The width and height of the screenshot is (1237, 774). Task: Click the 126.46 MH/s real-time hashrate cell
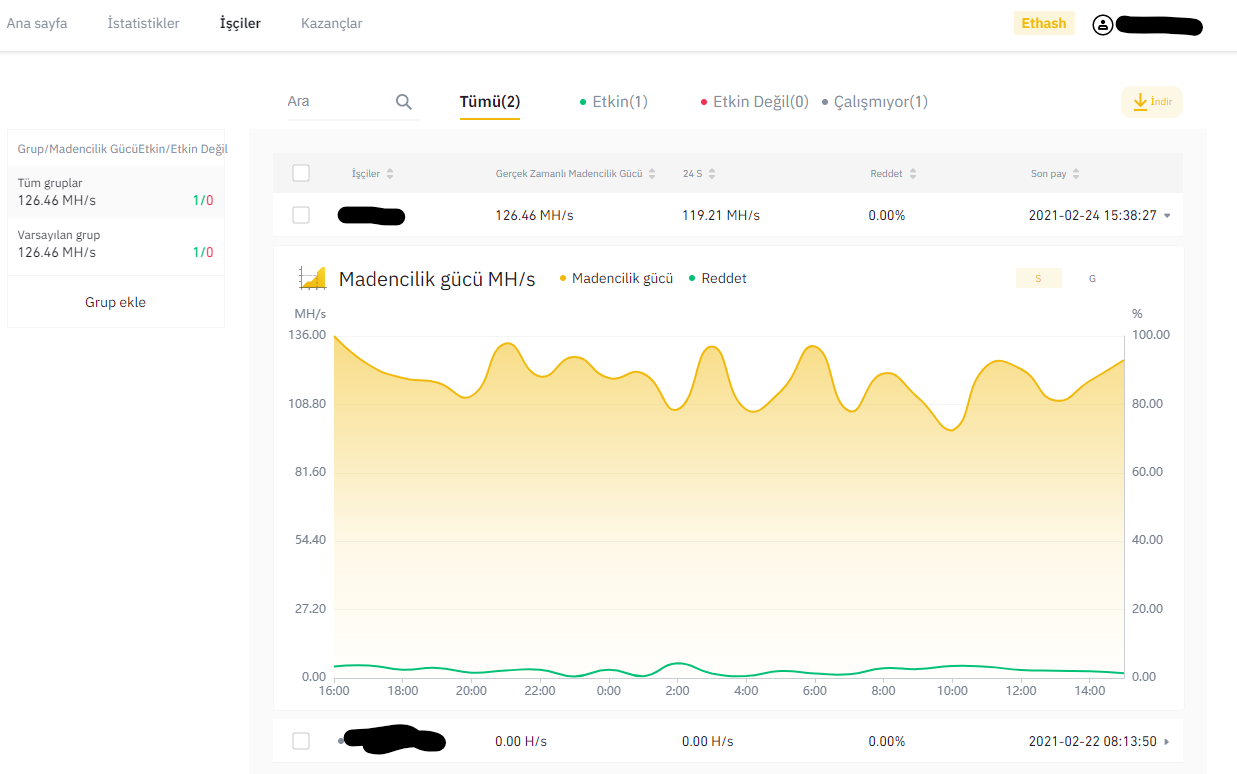click(534, 215)
